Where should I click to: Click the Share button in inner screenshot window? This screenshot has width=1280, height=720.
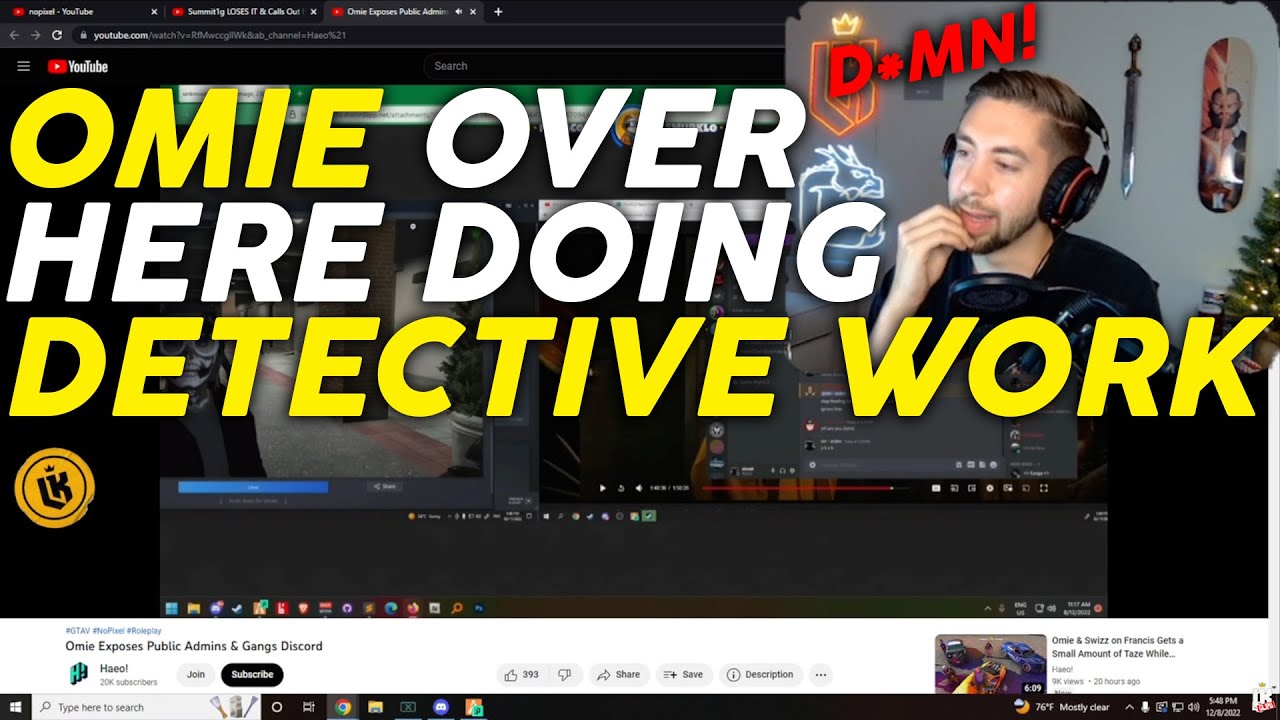(x=384, y=486)
